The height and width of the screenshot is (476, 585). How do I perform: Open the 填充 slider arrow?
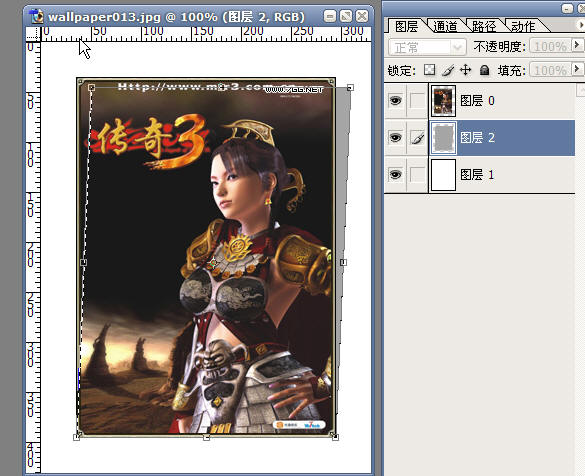pos(577,69)
